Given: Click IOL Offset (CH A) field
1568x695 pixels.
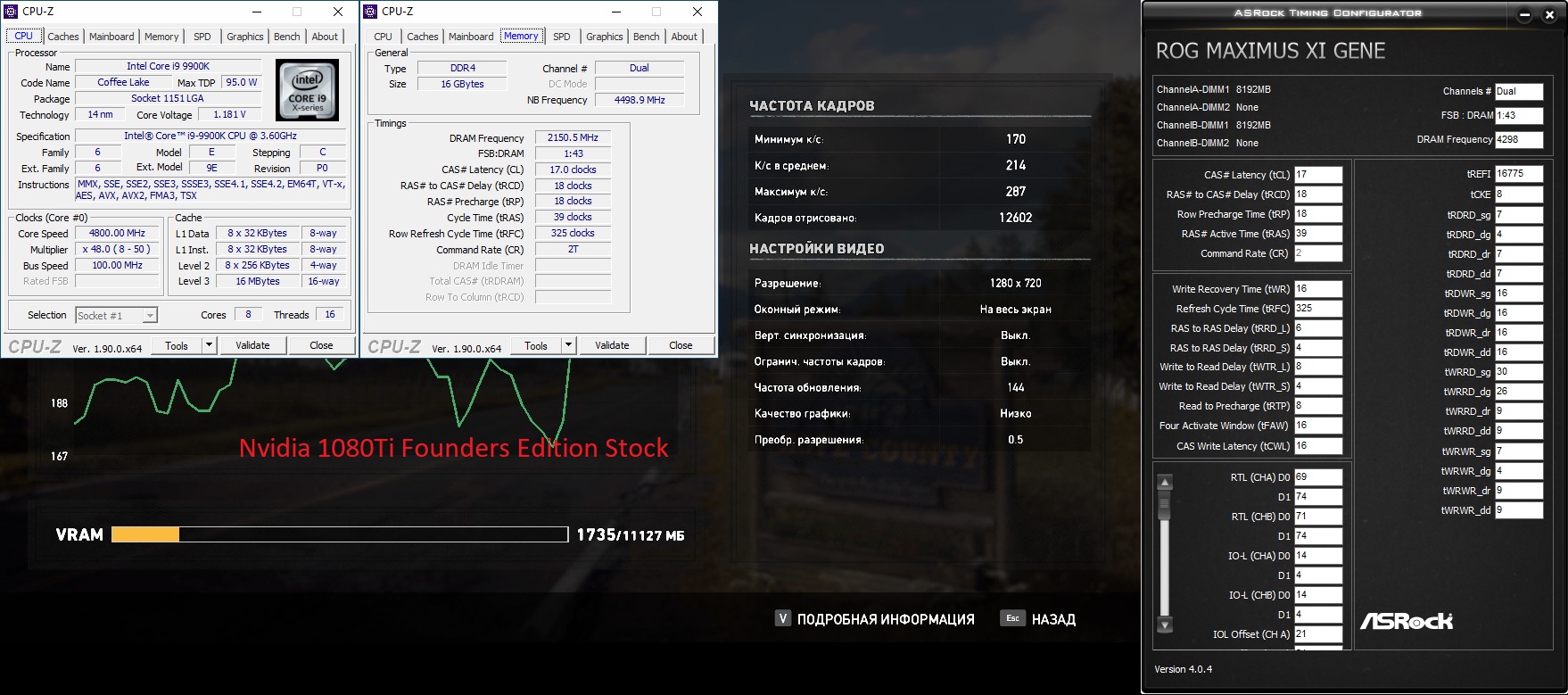Looking at the screenshot, I should tap(1318, 634).
